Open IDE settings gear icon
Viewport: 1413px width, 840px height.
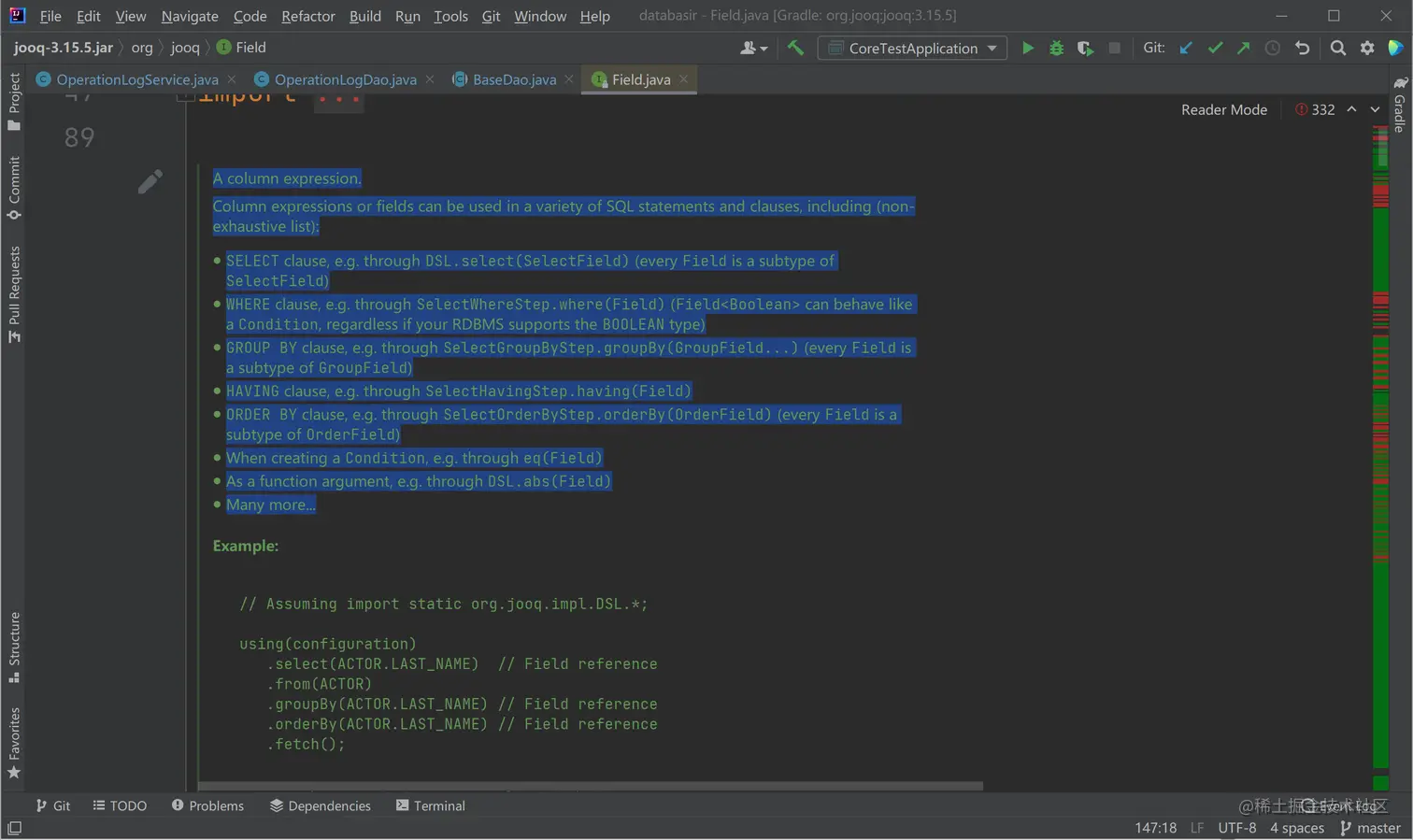pos(1367,48)
